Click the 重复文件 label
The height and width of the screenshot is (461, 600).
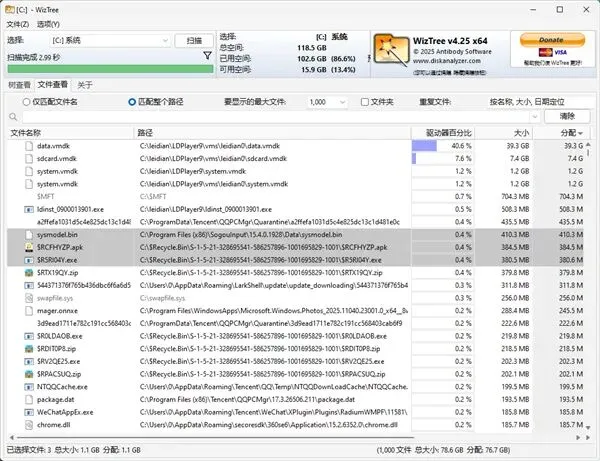click(435, 102)
